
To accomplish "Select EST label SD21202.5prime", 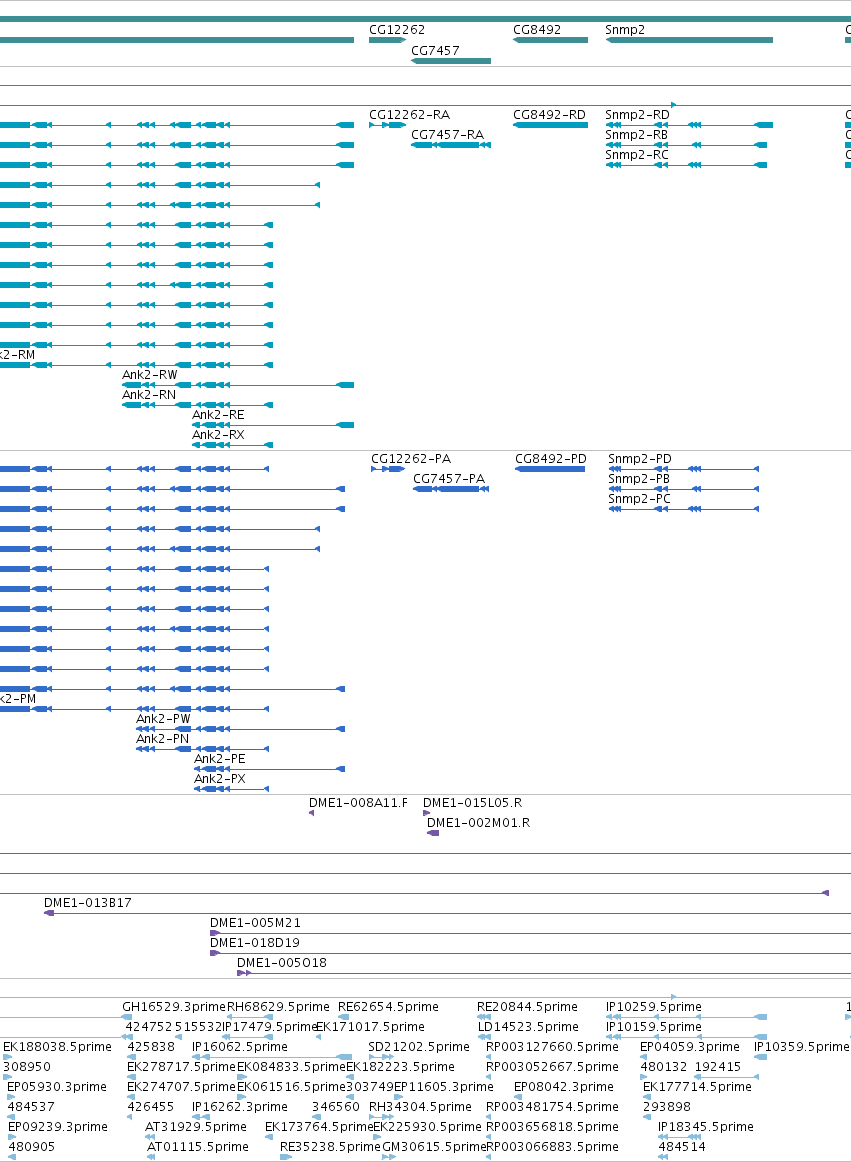I will 419,1047.
